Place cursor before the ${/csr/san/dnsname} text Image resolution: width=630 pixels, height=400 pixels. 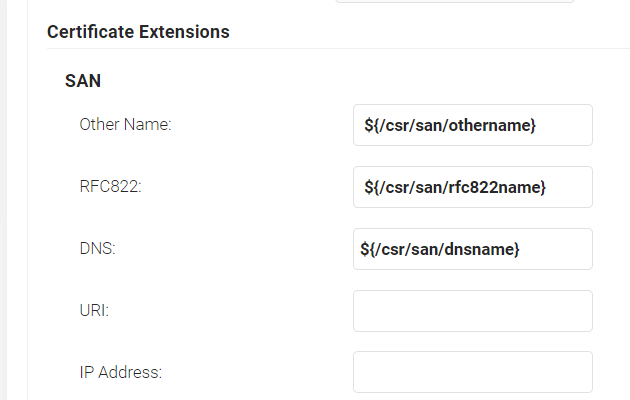pyautogui.click(x=361, y=249)
